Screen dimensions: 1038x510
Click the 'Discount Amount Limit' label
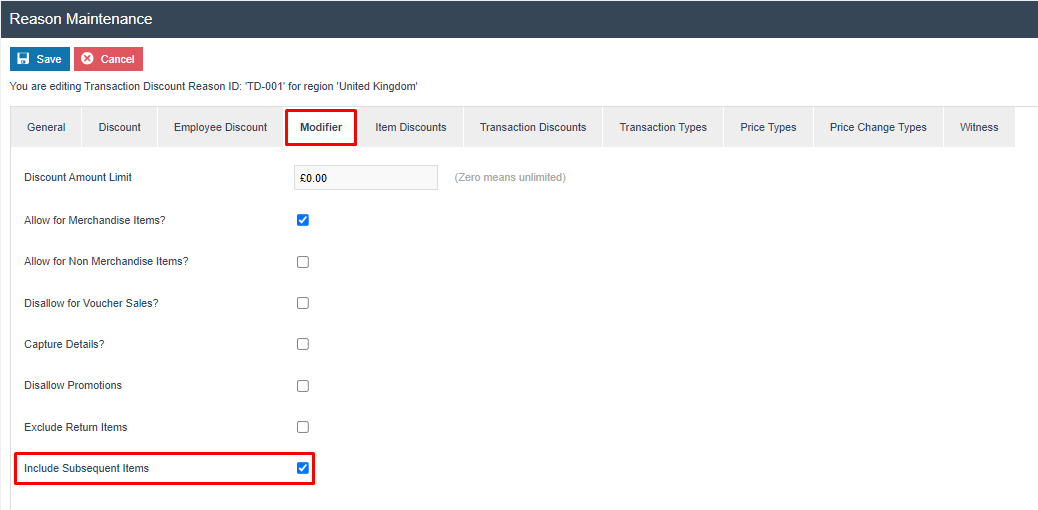(77, 178)
